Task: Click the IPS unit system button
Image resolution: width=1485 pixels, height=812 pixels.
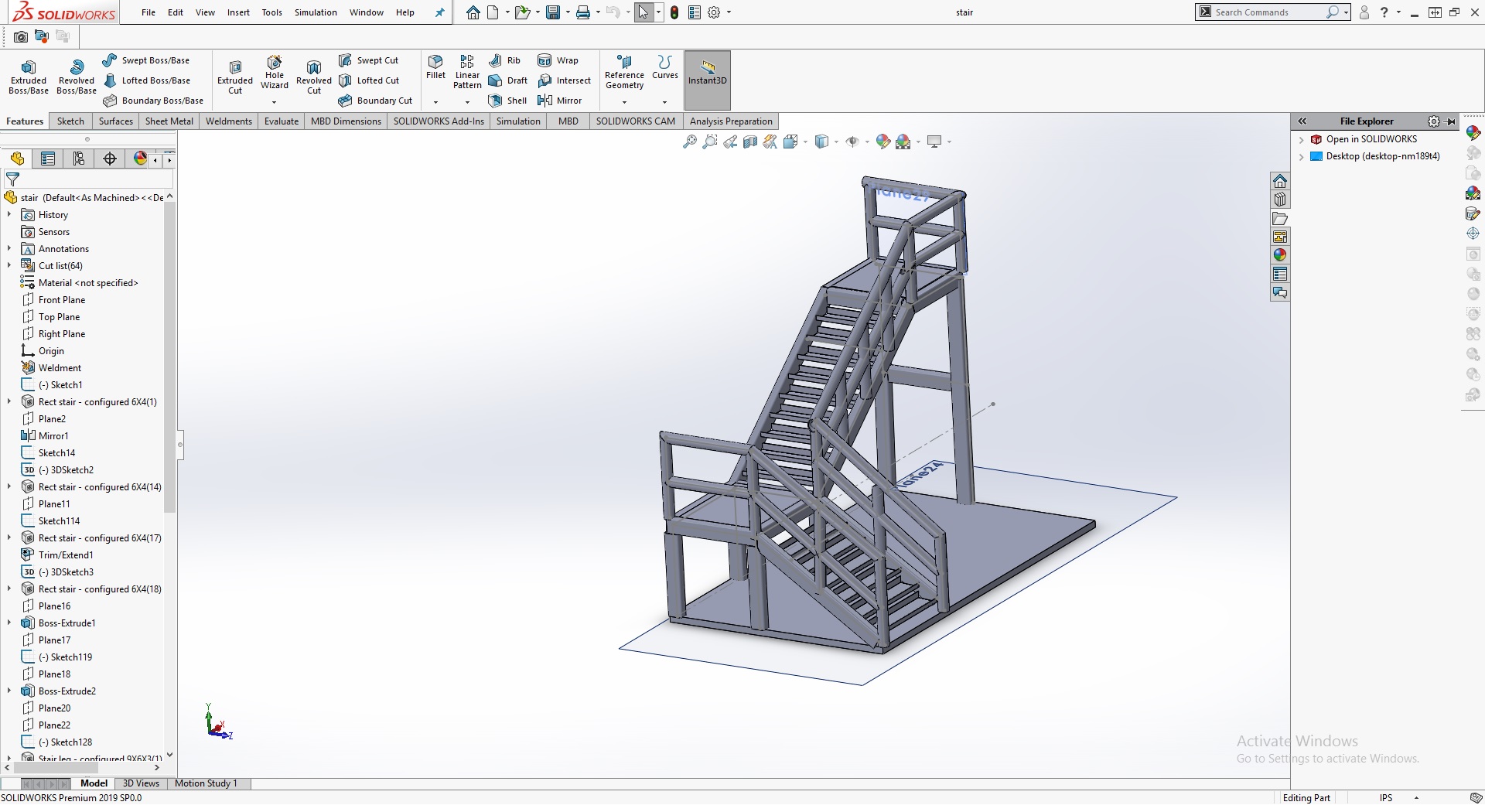Action: coord(1386,798)
